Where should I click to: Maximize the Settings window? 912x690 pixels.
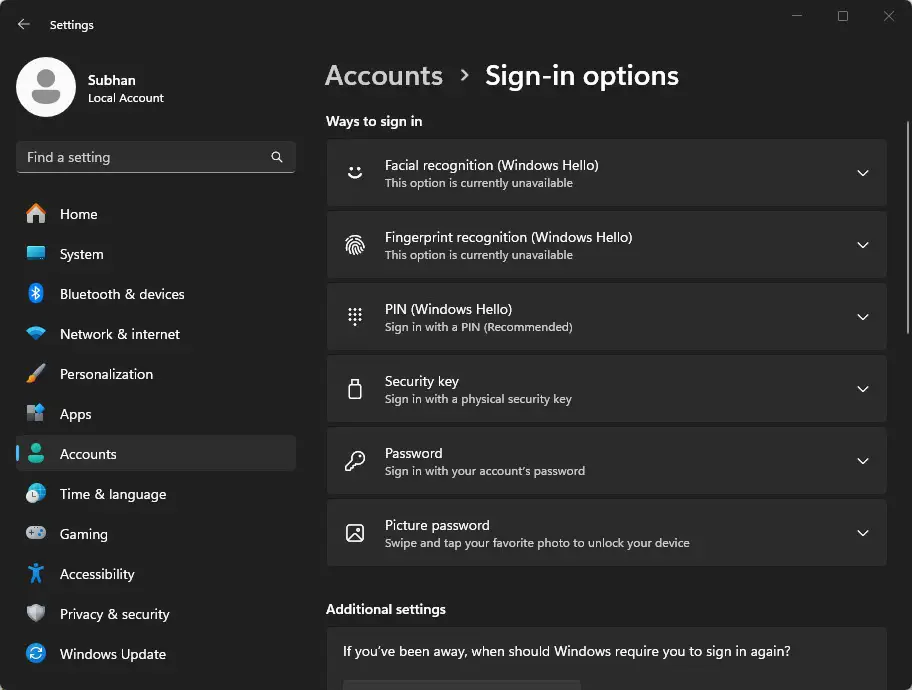click(843, 16)
